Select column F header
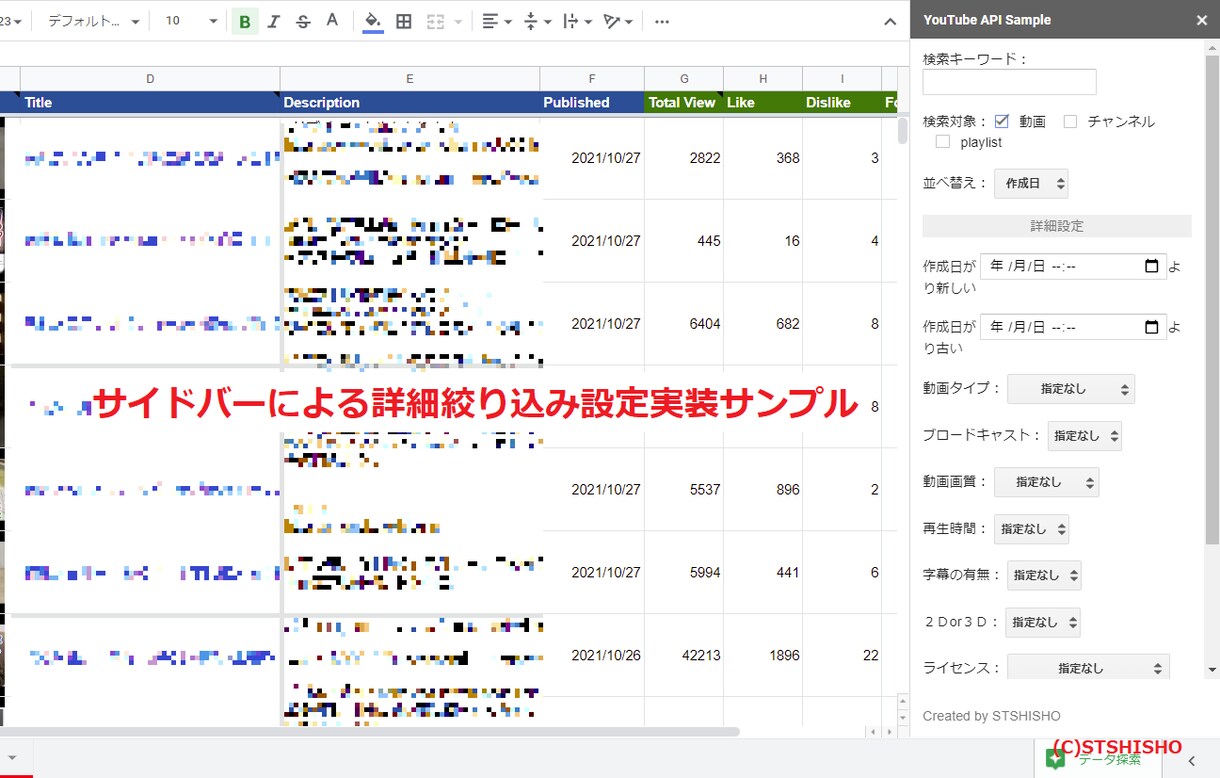This screenshot has height=778, width=1220. (592, 79)
